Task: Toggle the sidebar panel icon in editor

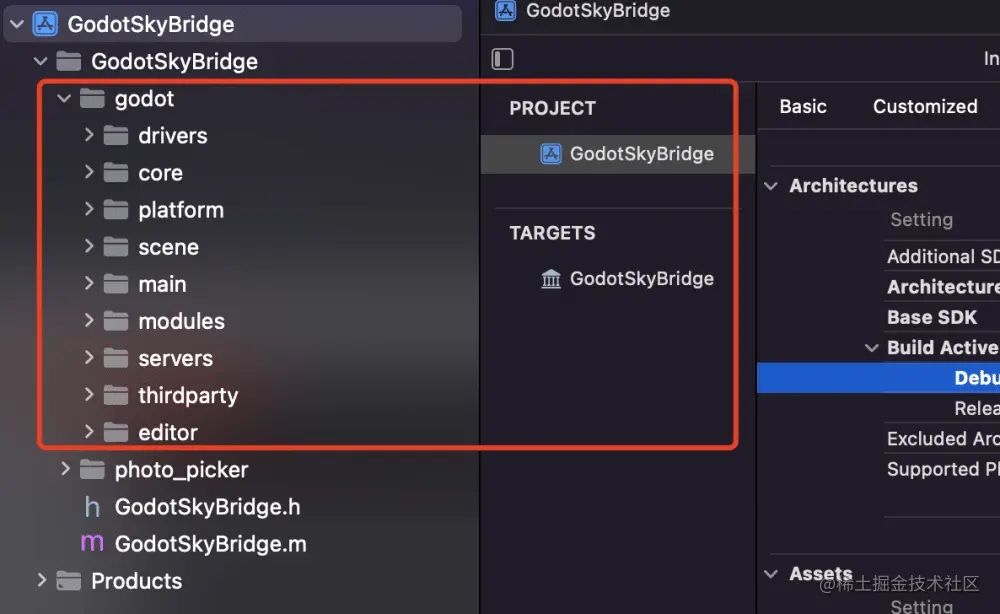Action: pos(503,59)
